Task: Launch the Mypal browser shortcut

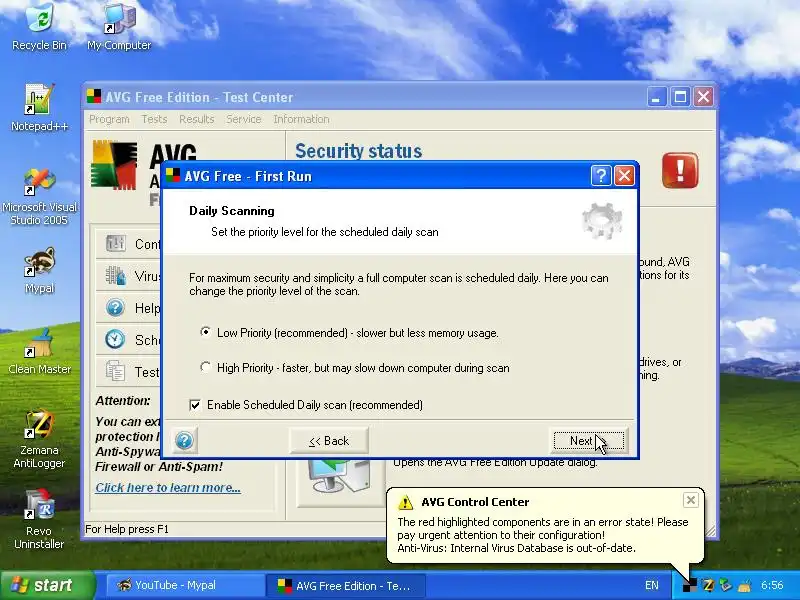Action: point(39,270)
